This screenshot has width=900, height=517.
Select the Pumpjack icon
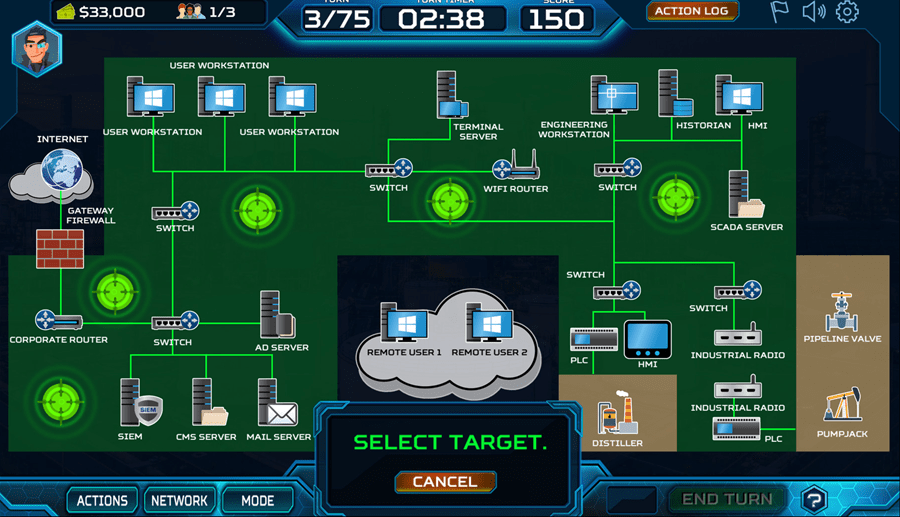843,404
